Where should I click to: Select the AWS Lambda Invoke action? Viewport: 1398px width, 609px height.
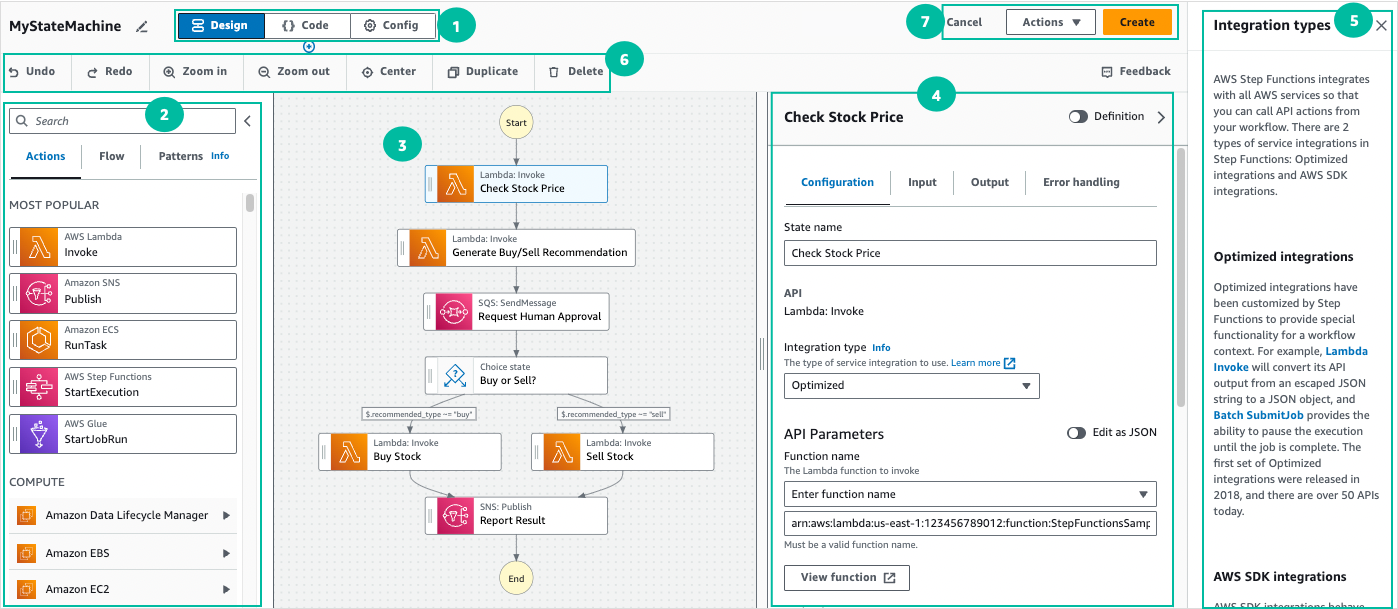click(122, 247)
